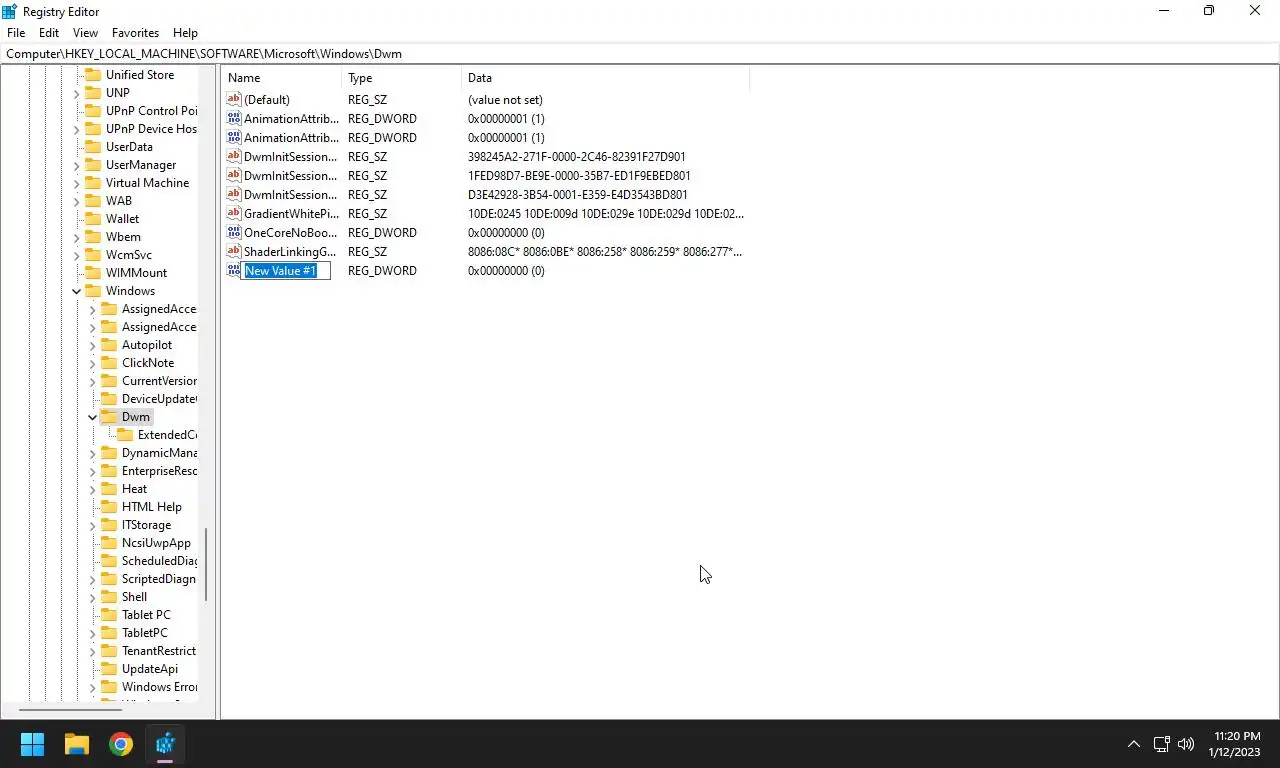Select the Windows Error key

(x=159, y=687)
